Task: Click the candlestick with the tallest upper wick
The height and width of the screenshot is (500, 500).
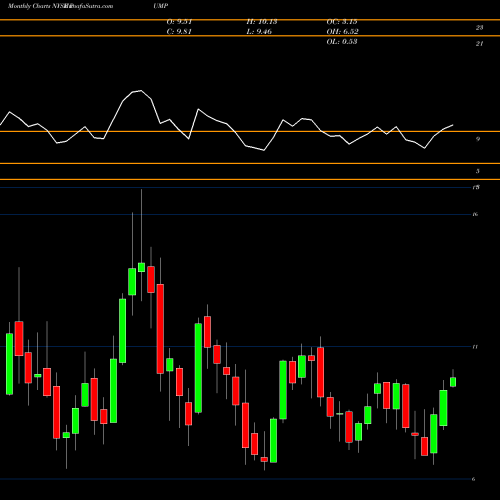Action: tap(141, 267)
